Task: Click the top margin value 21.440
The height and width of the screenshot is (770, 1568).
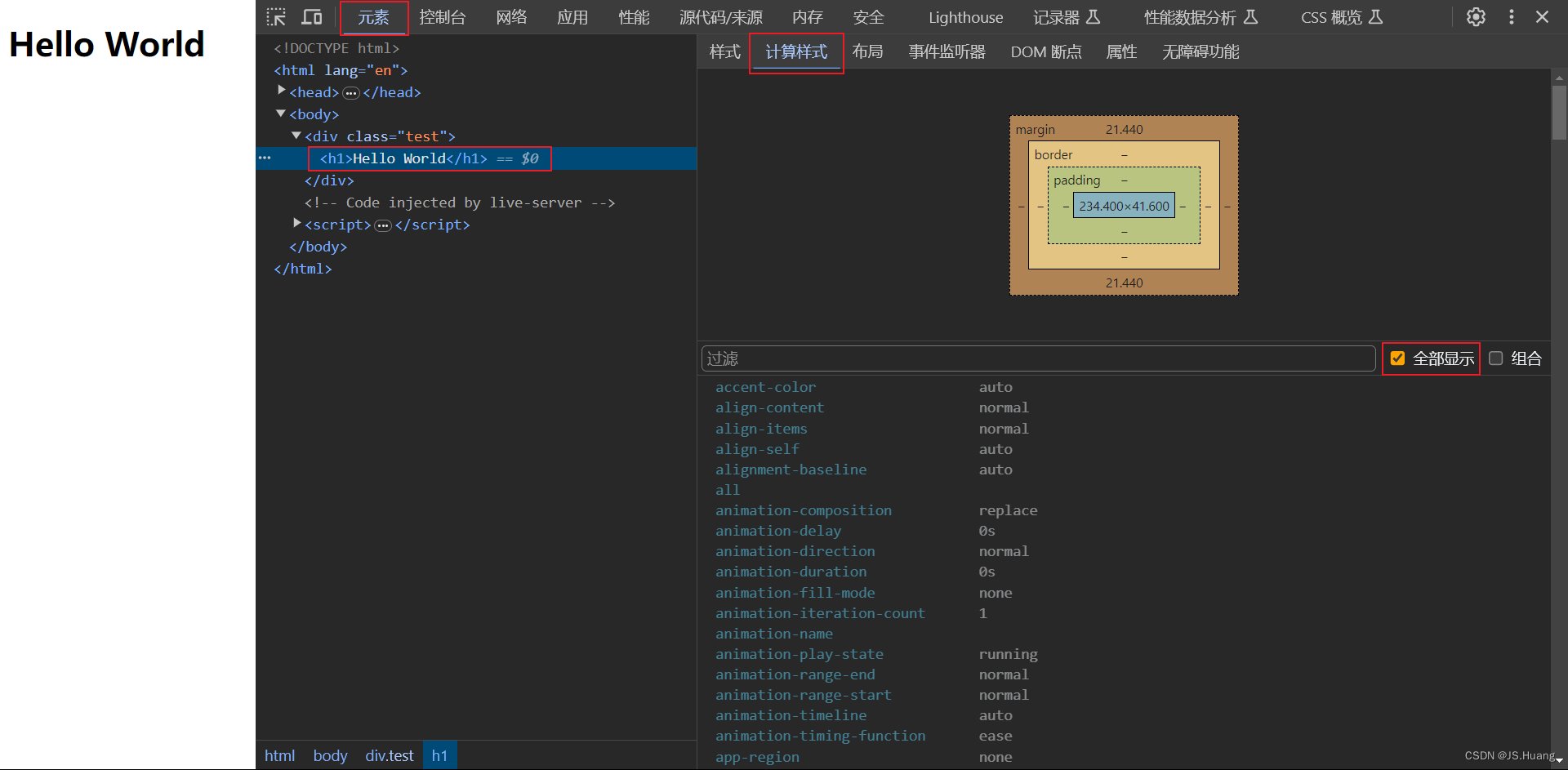Action: 1124,130
